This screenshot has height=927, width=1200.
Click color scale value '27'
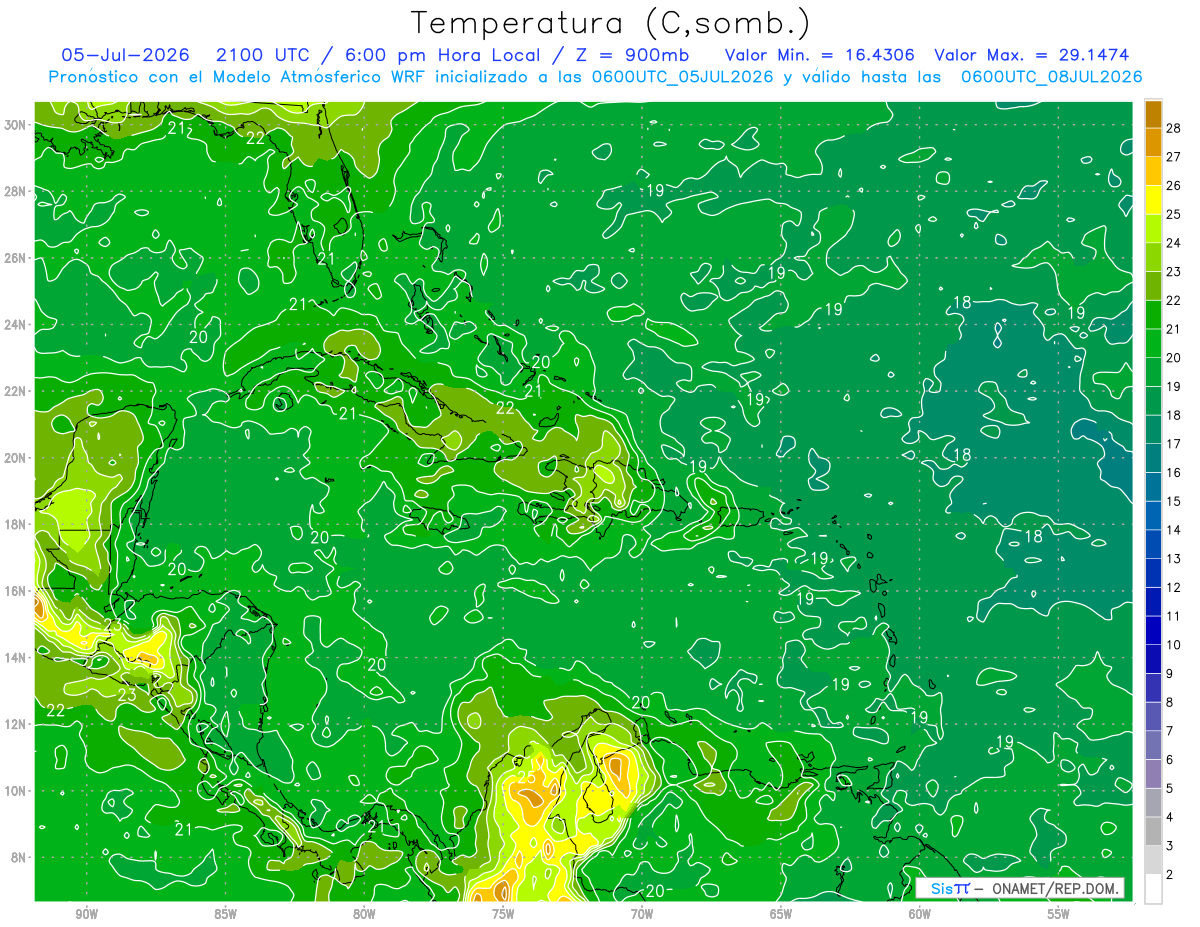(x=1174, y=156)
